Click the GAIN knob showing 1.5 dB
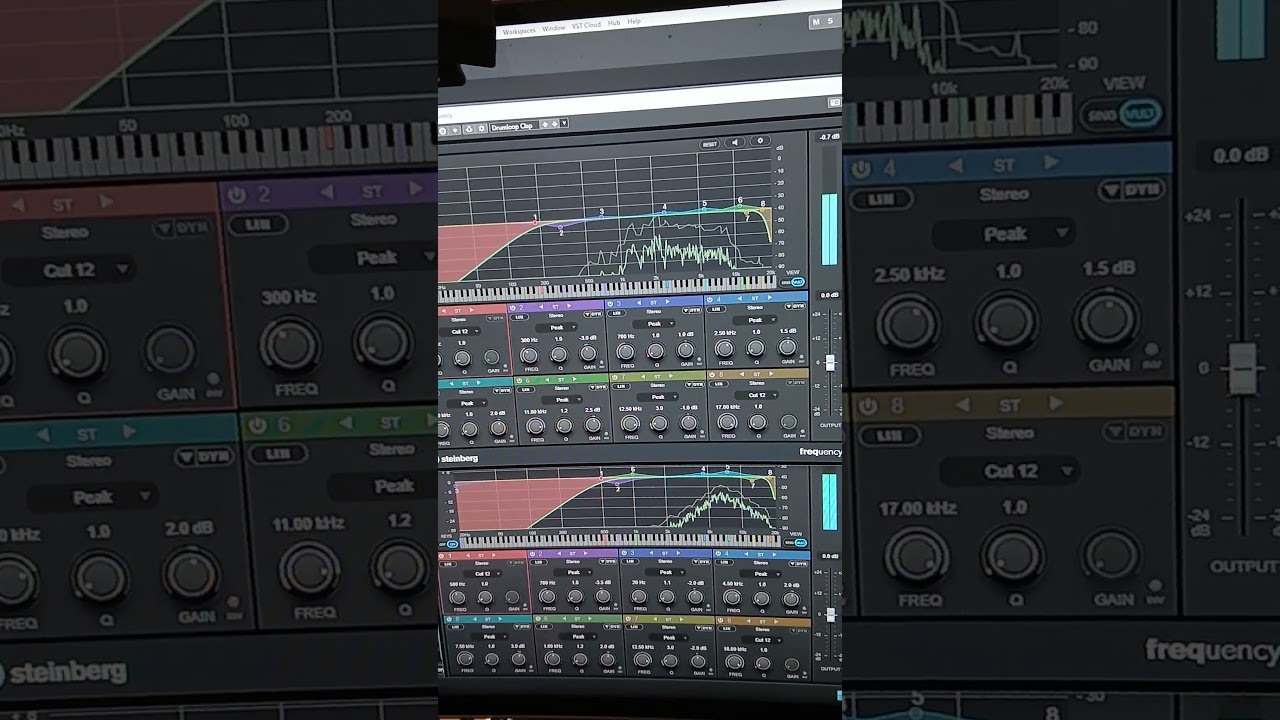The image size is (1280, 720). coord(787,347)
